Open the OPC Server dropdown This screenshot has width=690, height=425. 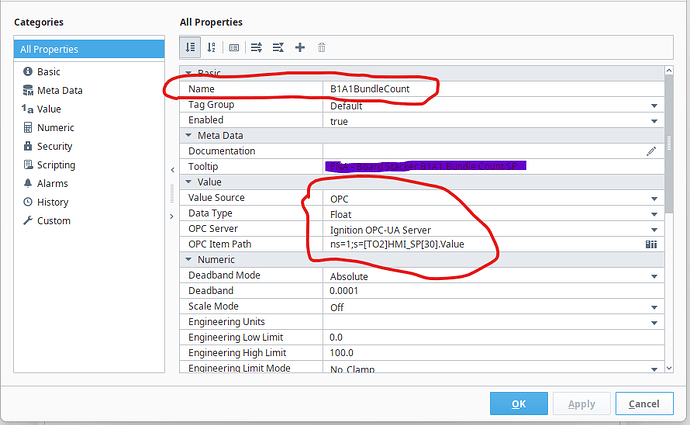tap(654, 230)
